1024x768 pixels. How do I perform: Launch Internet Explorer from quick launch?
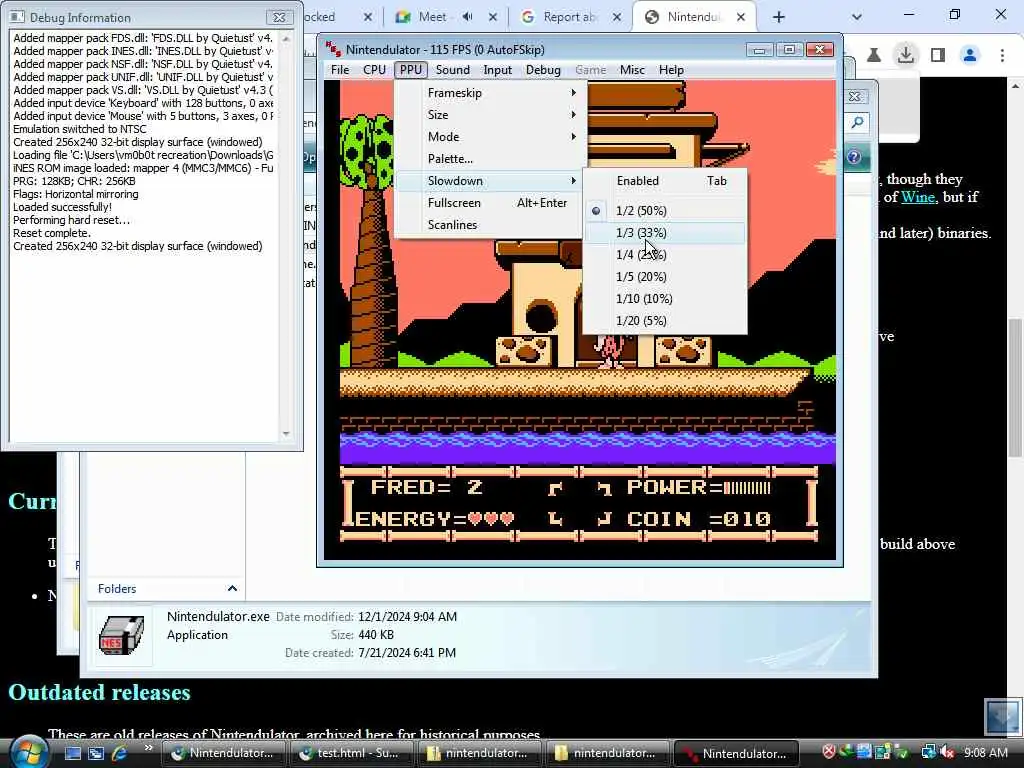120,753
